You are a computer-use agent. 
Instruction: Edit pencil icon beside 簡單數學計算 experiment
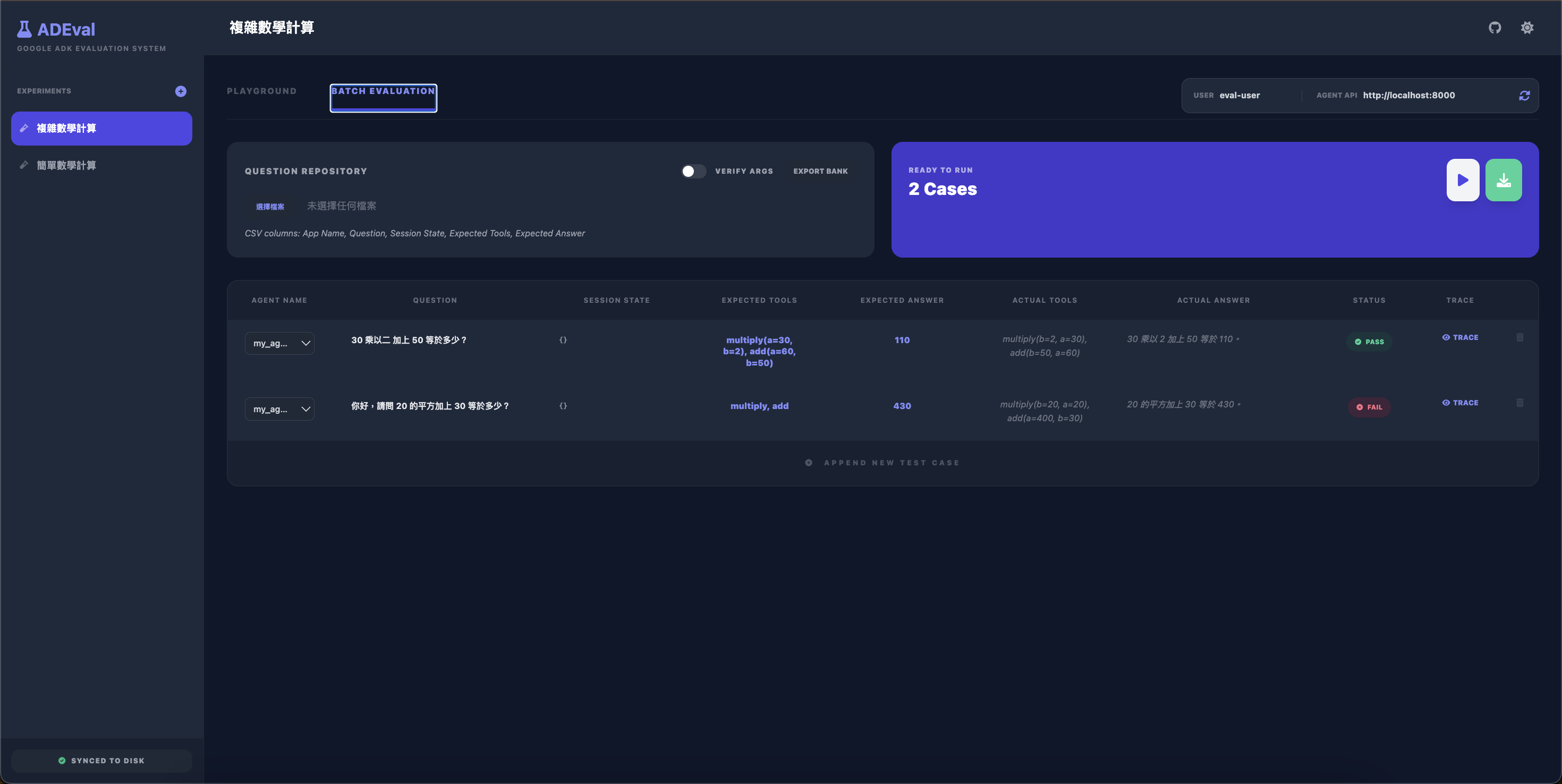pyautogui.click(x=24, y=165)
